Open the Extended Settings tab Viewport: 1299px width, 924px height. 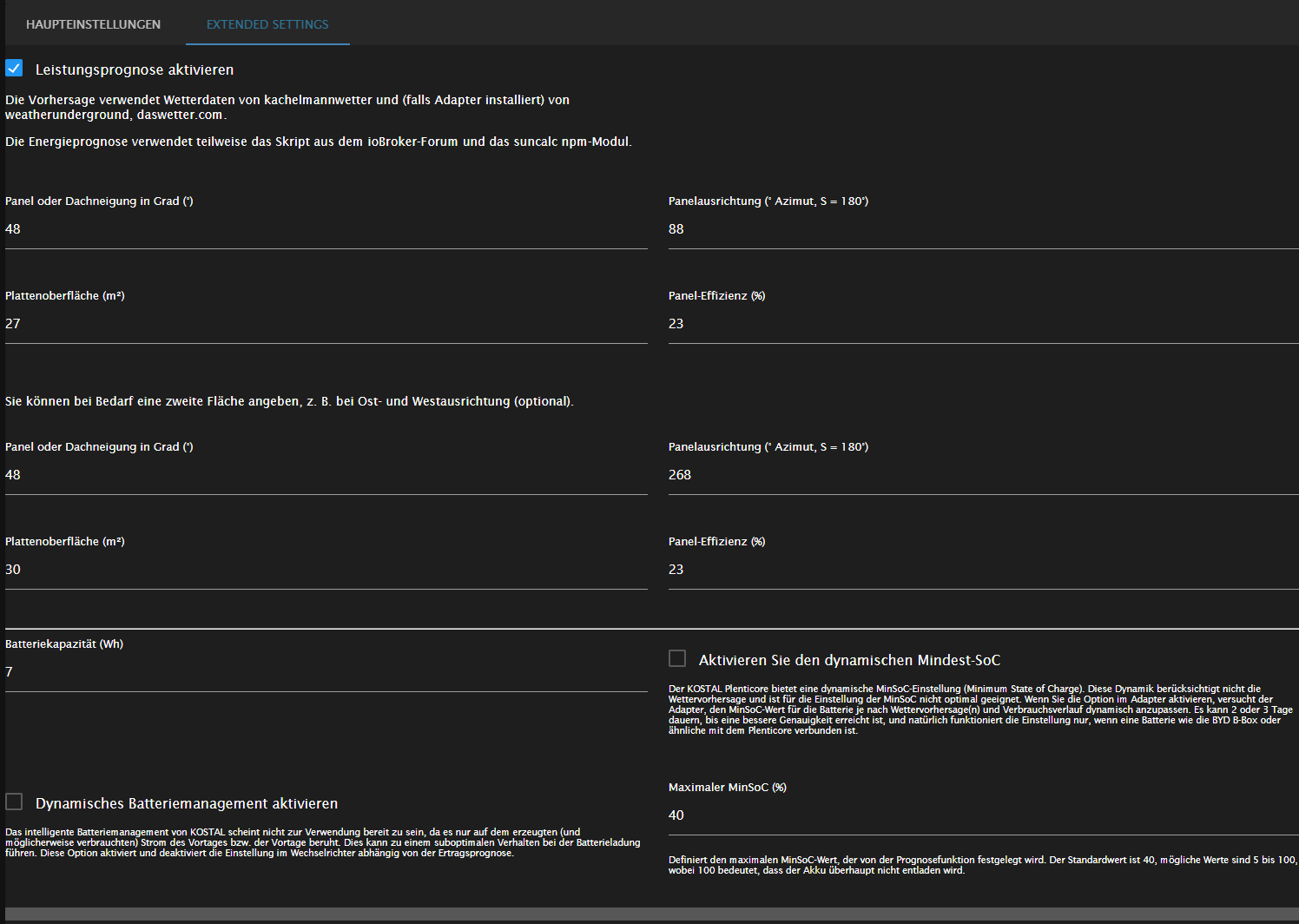coord(267,24)
